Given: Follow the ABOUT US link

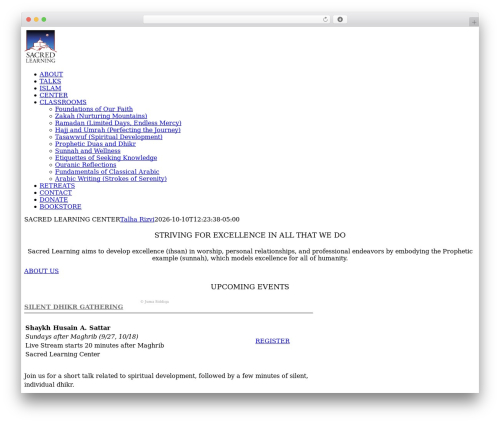Looking at the screenshot, I should tap(41, 271).
